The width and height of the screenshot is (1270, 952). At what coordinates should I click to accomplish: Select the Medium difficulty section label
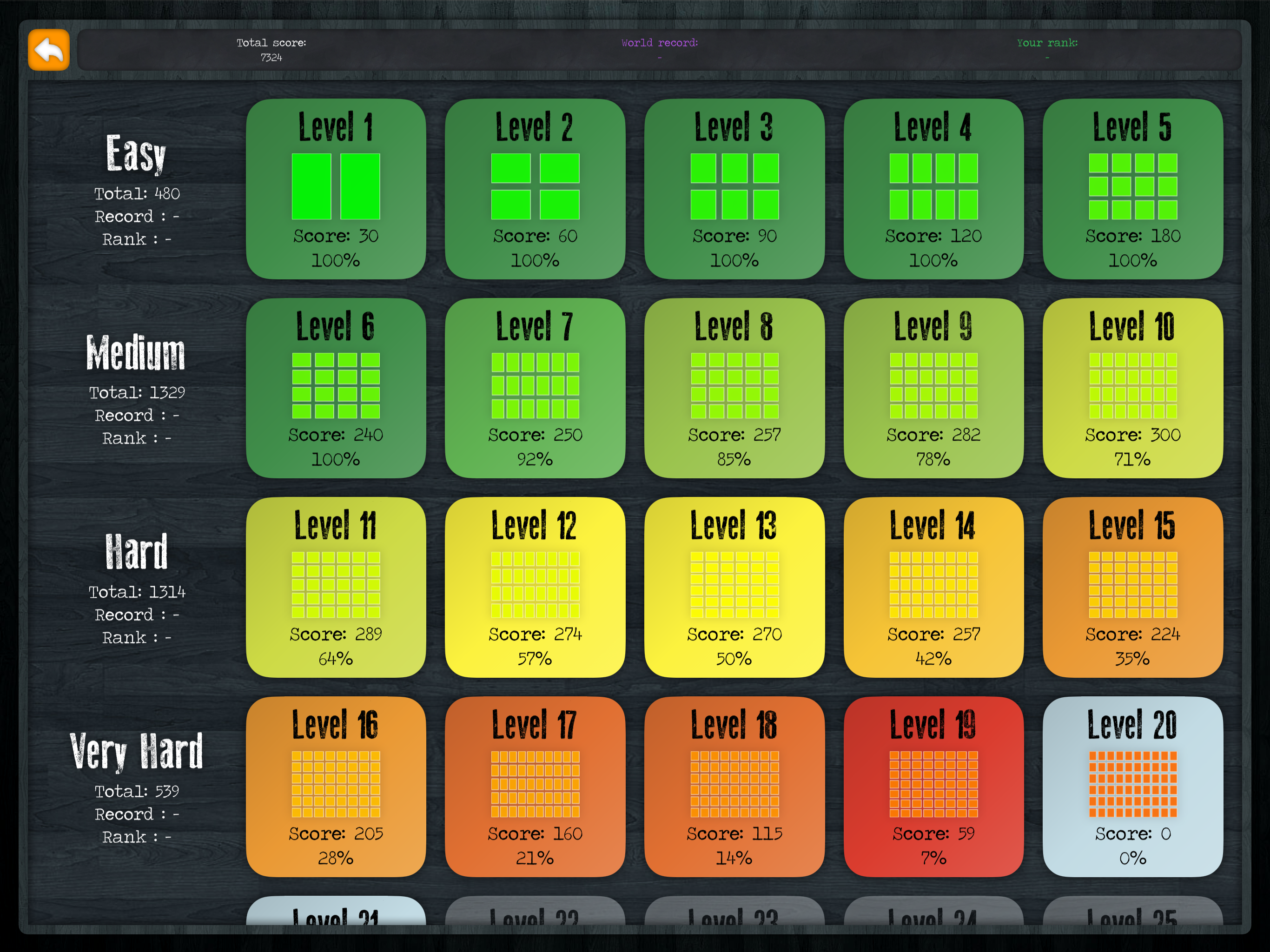136,352
